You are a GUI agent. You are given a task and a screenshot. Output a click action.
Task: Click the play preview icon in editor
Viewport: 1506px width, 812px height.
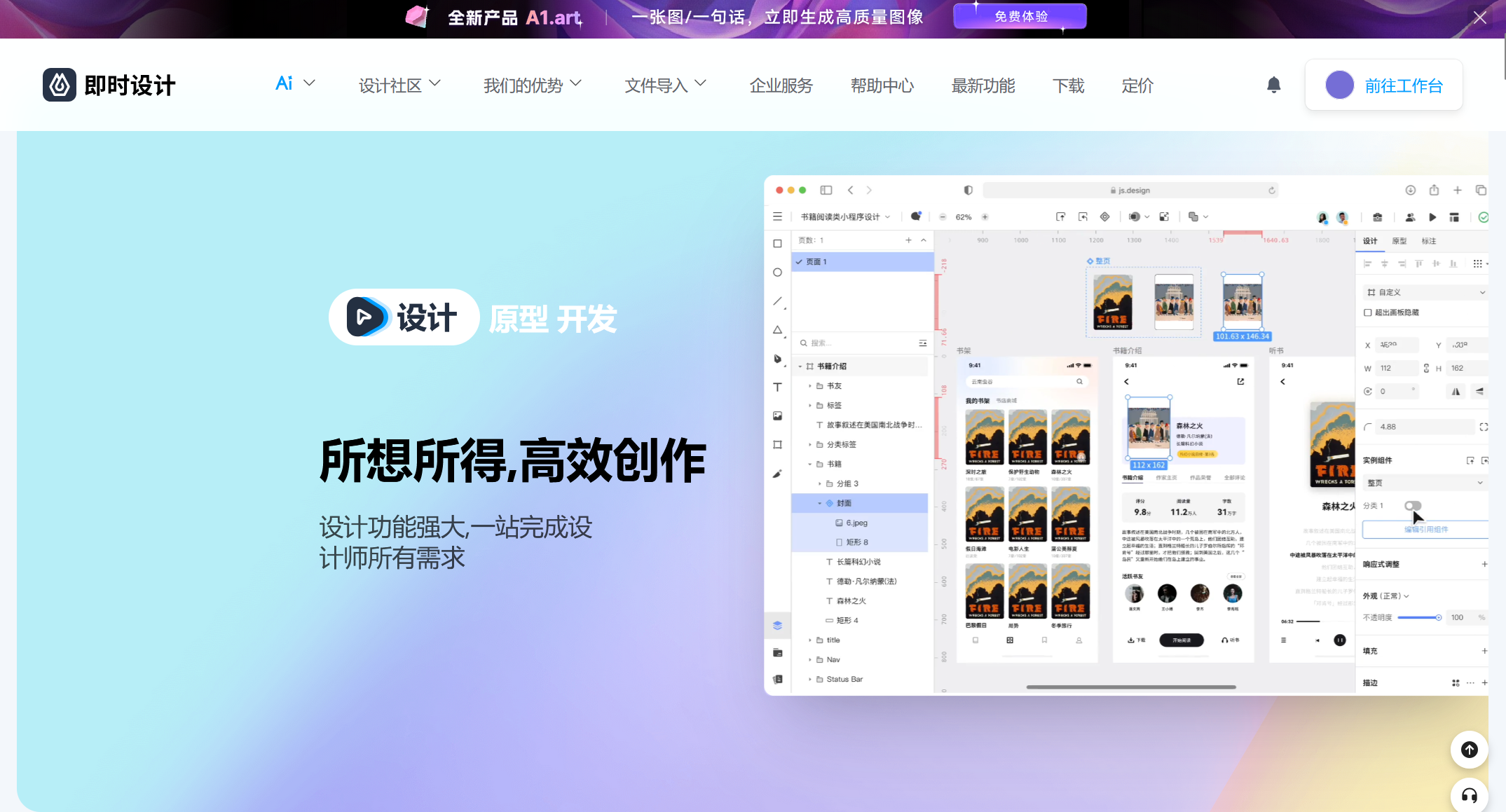point(1432,217)
